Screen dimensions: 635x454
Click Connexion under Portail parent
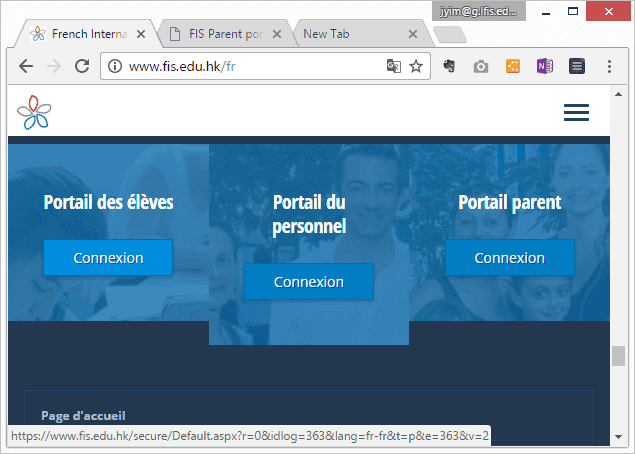(x=509, y=258)
